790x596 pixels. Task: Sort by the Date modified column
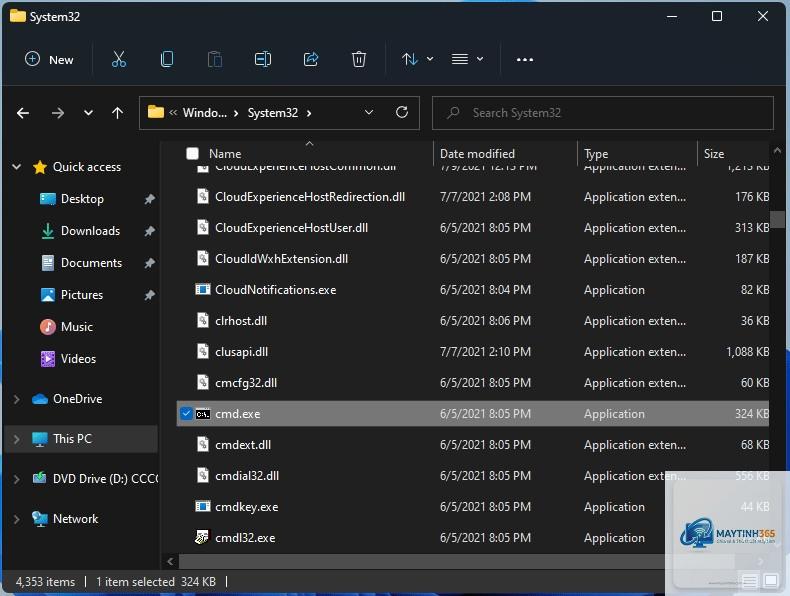pos(477,154)
